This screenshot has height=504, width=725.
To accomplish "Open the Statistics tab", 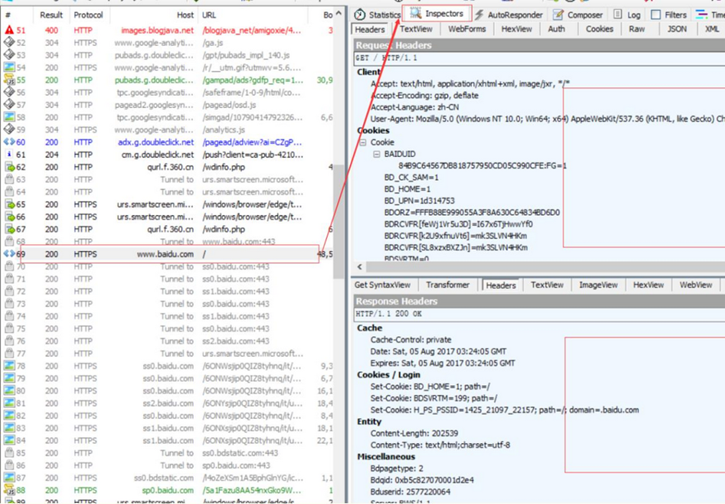I will tap(378, 15).
